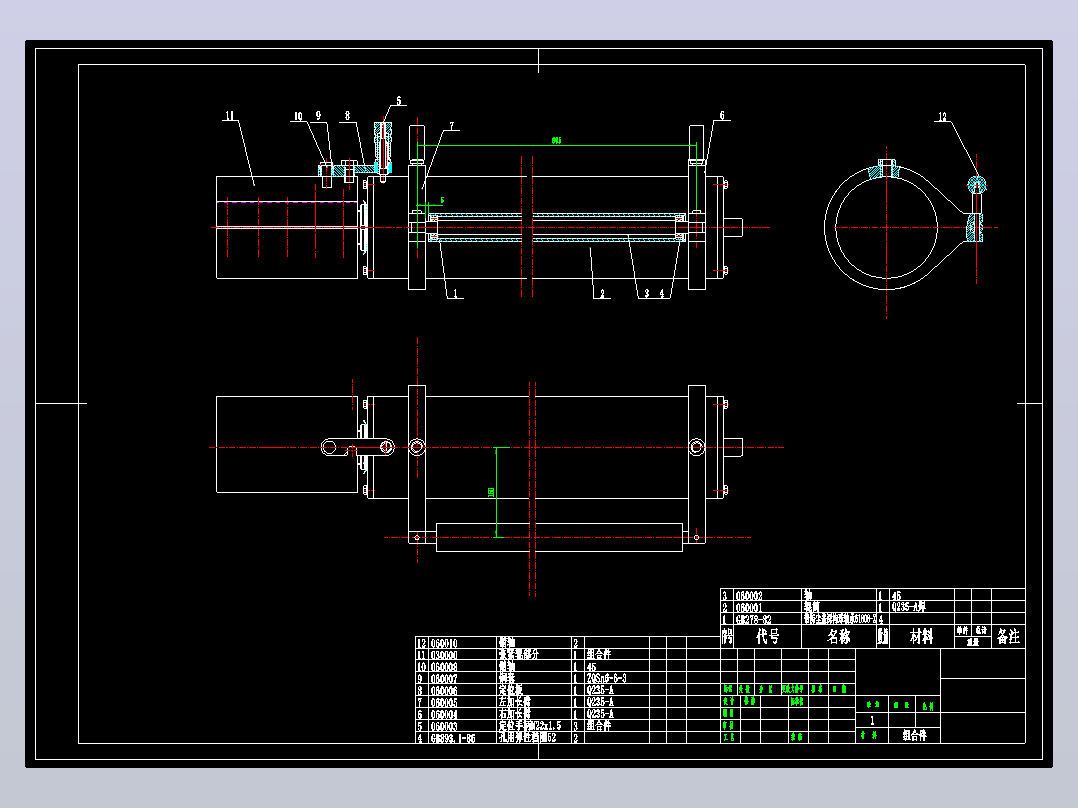This screenshot has width=1078, height=808.
Task: Select balloon label 3 below the roller
Action: point(646,294)
